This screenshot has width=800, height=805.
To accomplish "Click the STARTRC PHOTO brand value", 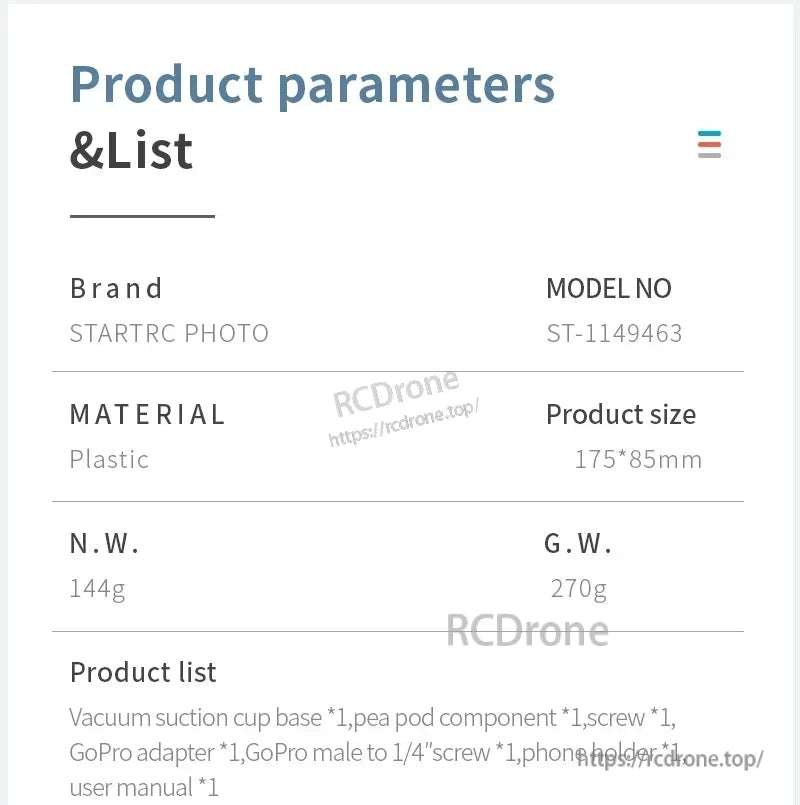I will click(169, 333).
